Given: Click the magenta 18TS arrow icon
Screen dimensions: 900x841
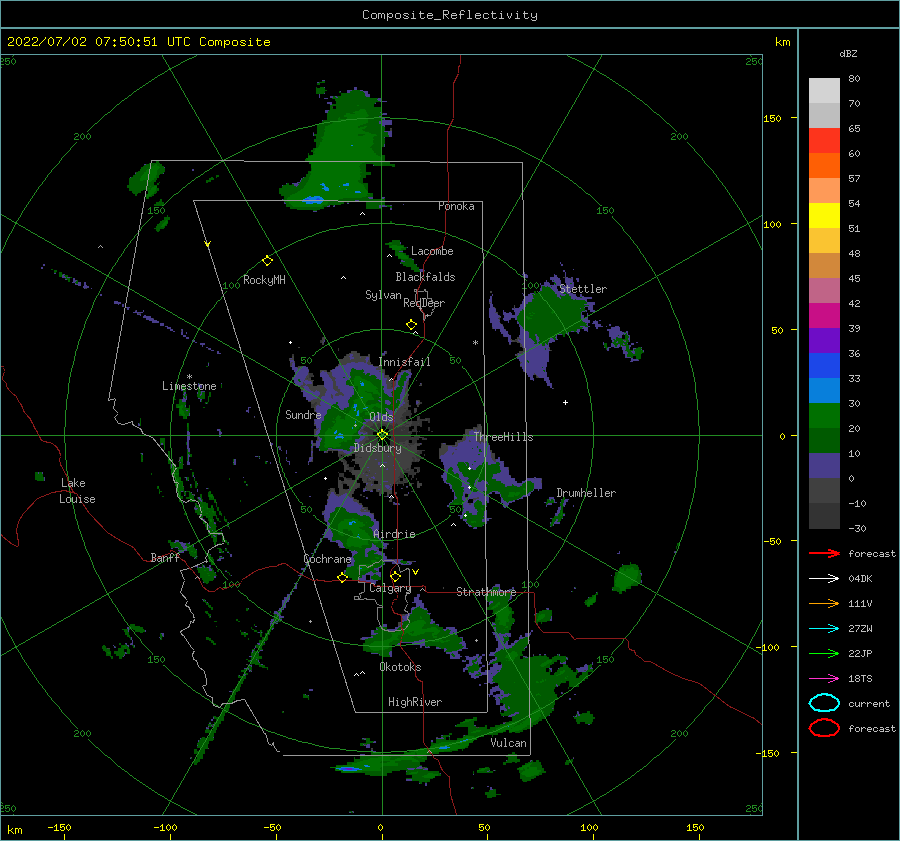Looking at the screenshot, I should (x=824, y=679).
